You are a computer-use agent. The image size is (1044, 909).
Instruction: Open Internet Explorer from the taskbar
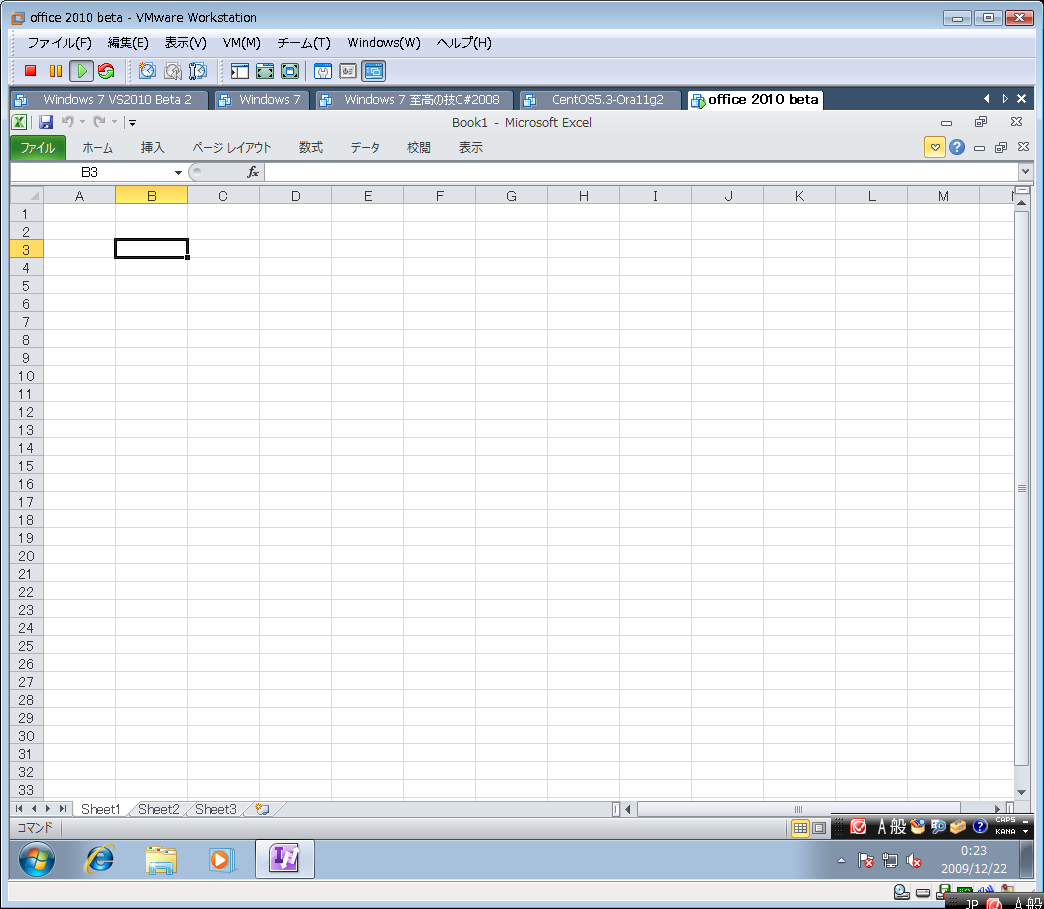pos(99,859)
